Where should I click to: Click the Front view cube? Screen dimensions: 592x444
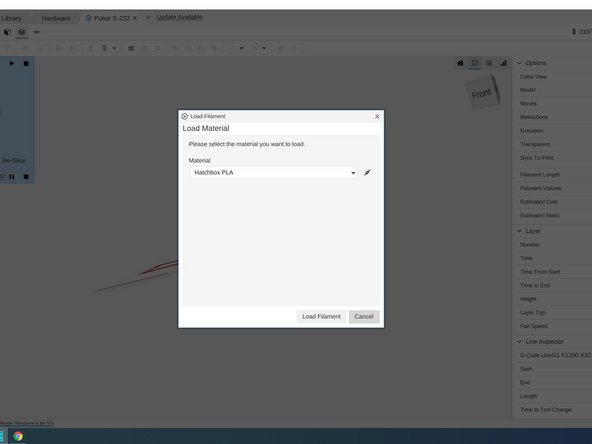pos(483,92)
